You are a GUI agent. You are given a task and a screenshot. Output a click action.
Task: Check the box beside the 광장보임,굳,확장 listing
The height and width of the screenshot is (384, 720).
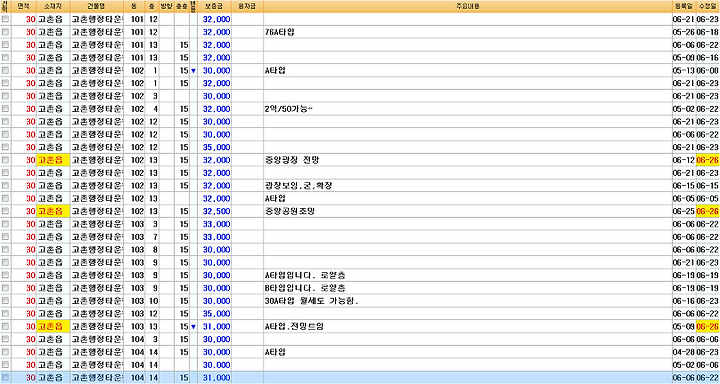coord(5,186)
